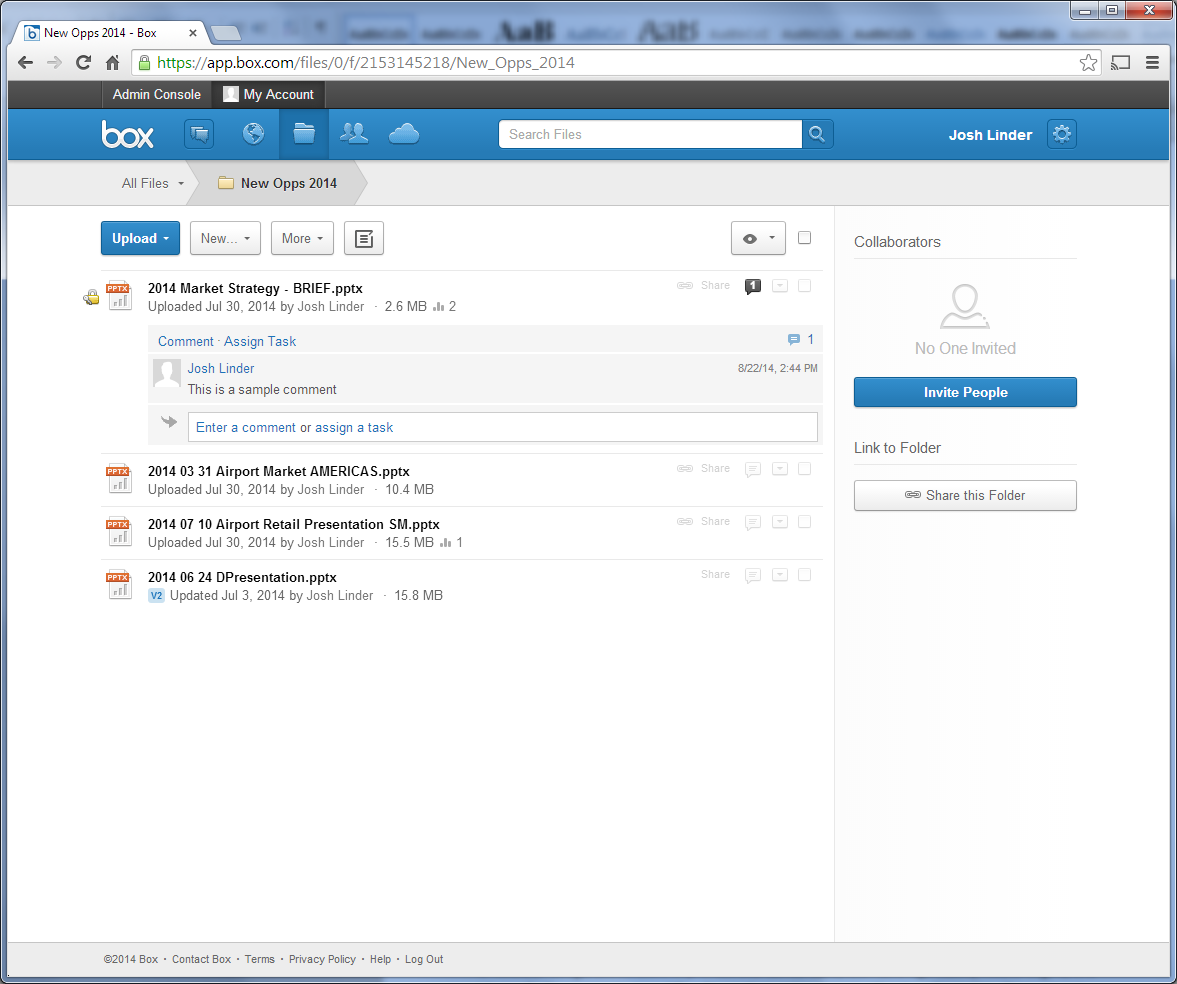The width and height of the screenshot is (1177, 984).
Task: Select the globe icon in the header
Action: point(253,133)
